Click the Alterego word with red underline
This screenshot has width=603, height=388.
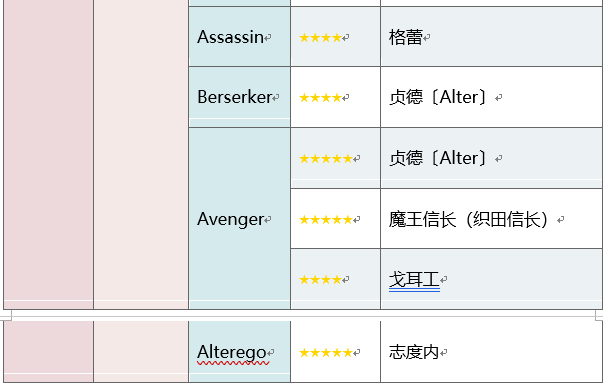(x=232, y=352)
